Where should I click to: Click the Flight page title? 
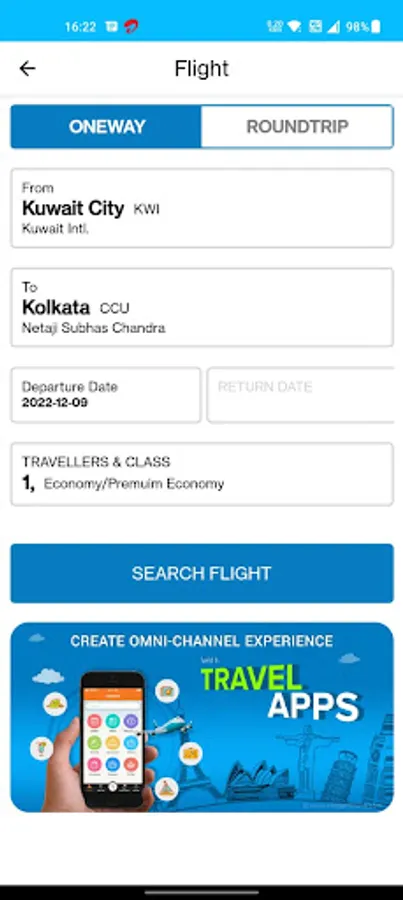pos(202,69)
